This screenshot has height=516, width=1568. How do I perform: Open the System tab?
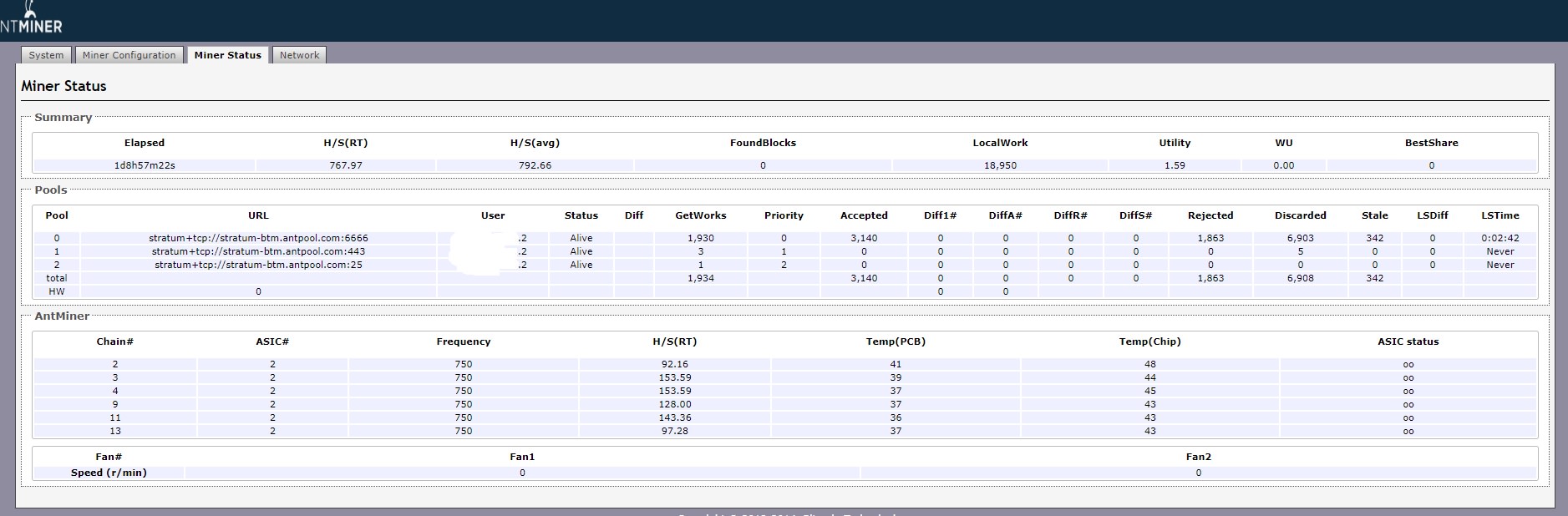(x=46, y=55)
